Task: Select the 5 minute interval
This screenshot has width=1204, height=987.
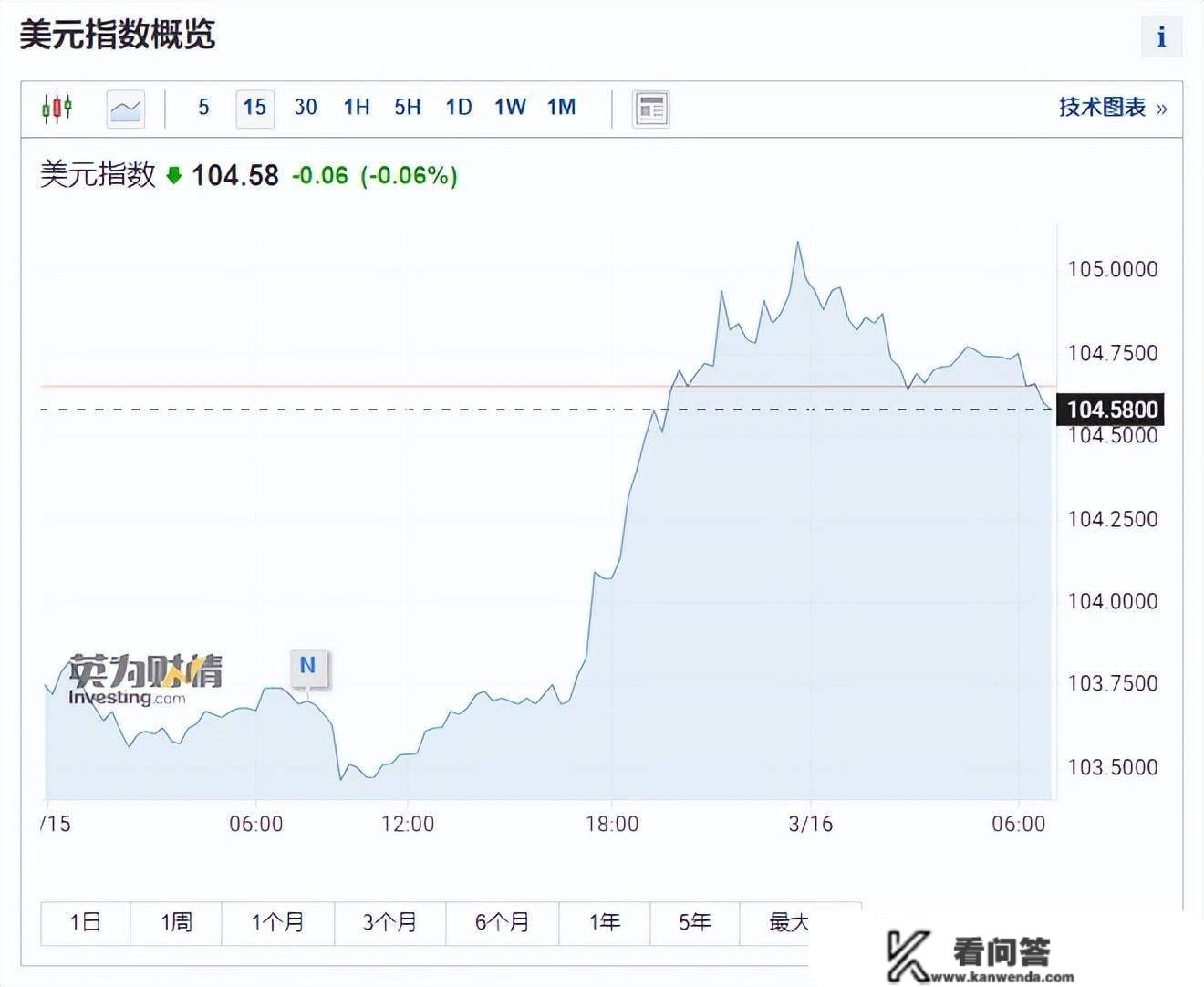Action: tap(203, 108)
